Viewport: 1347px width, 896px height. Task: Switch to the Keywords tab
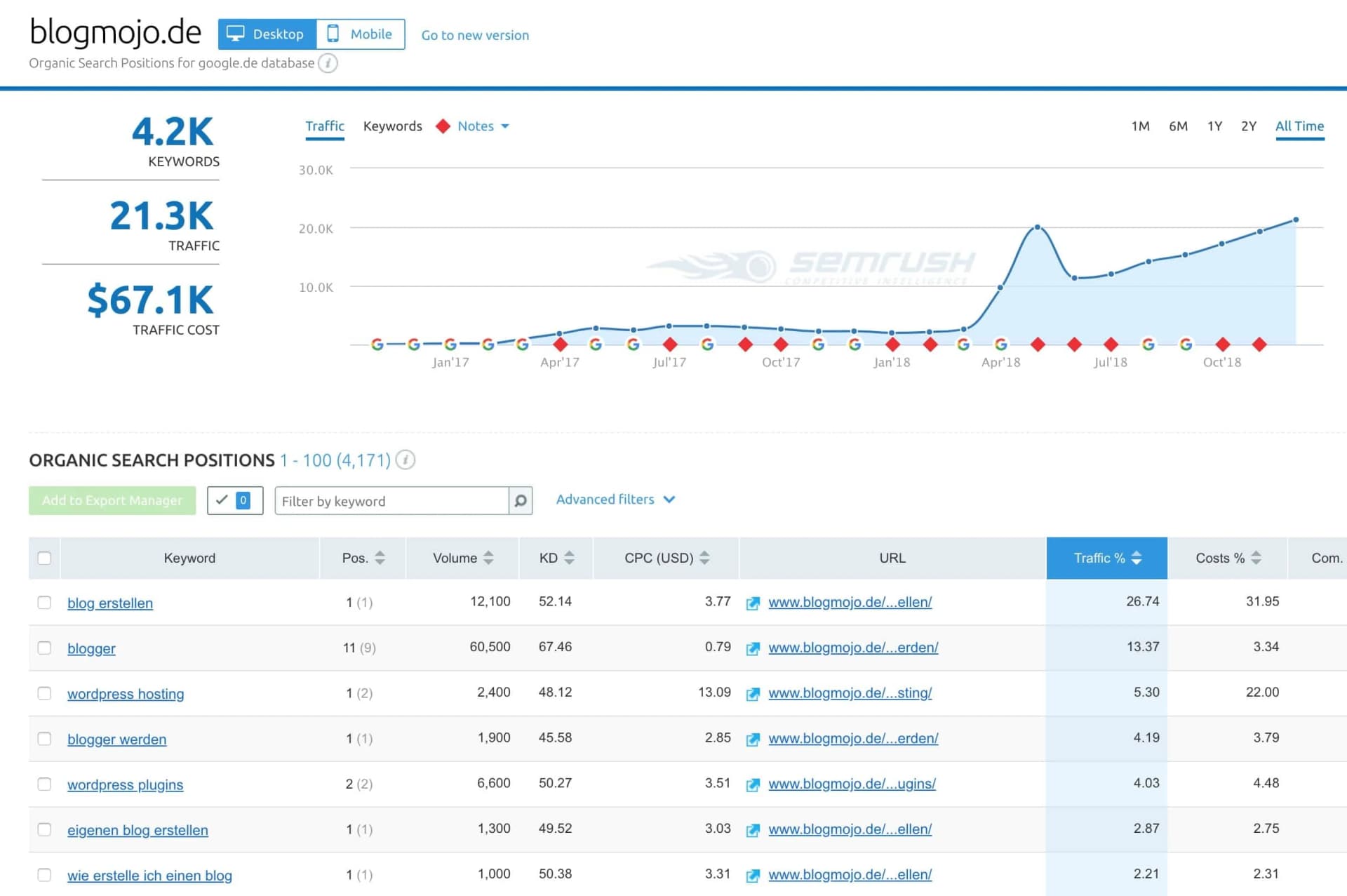point(392,126)
